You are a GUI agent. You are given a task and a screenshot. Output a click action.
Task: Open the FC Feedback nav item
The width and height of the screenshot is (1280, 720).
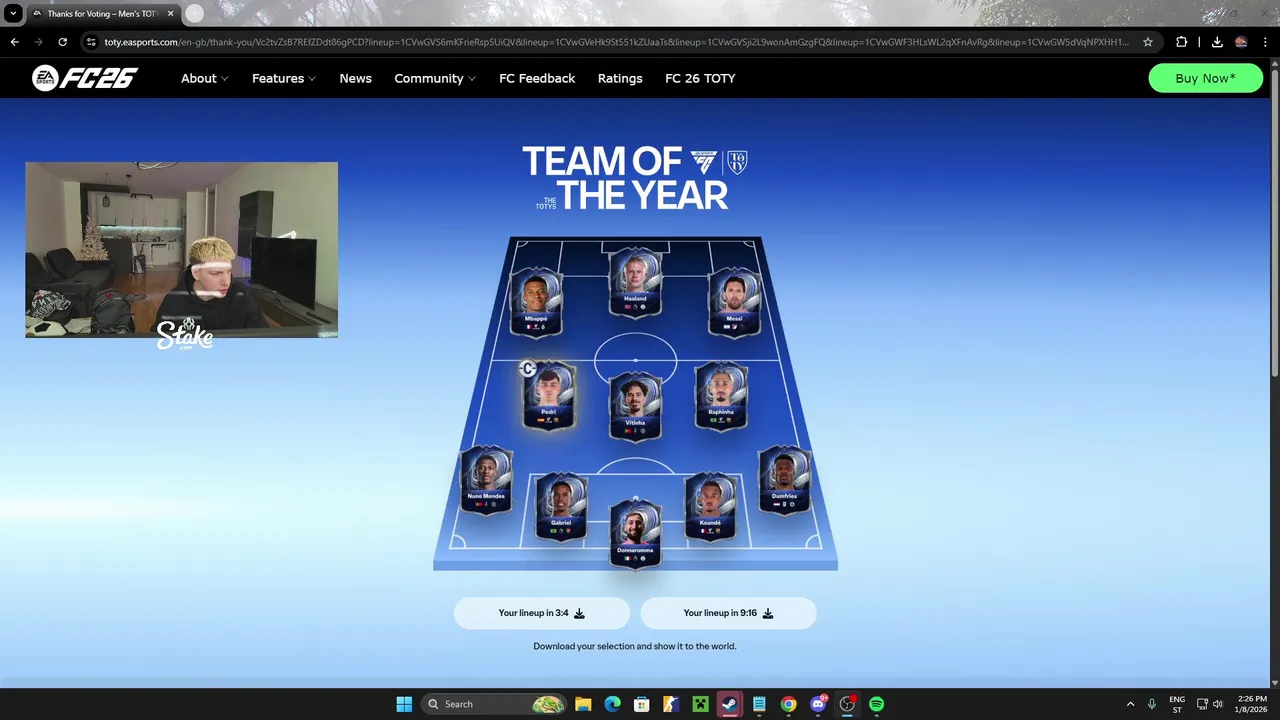pos(537,78)
